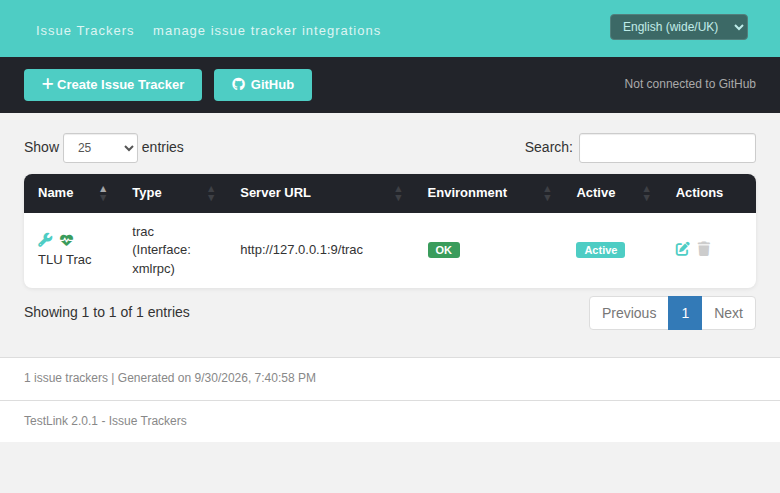Toggle the Active status badge
Image resolution: width=780 pixels, height=493 pixels.
coord(600,250)
